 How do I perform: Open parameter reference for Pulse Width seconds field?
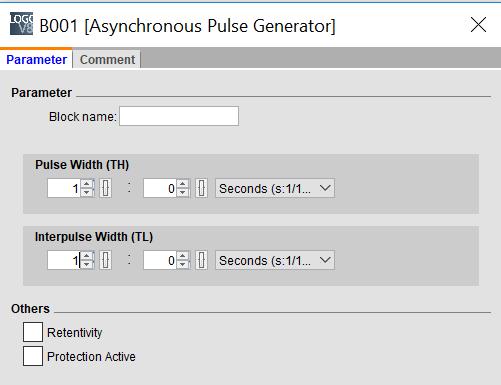[x=105, y=188]
